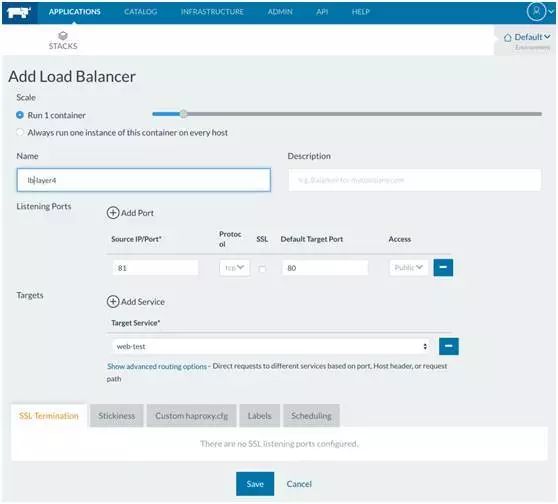This screenshot has height=504, width=558.
Task: Click the Save button
Action: point(255,484)
